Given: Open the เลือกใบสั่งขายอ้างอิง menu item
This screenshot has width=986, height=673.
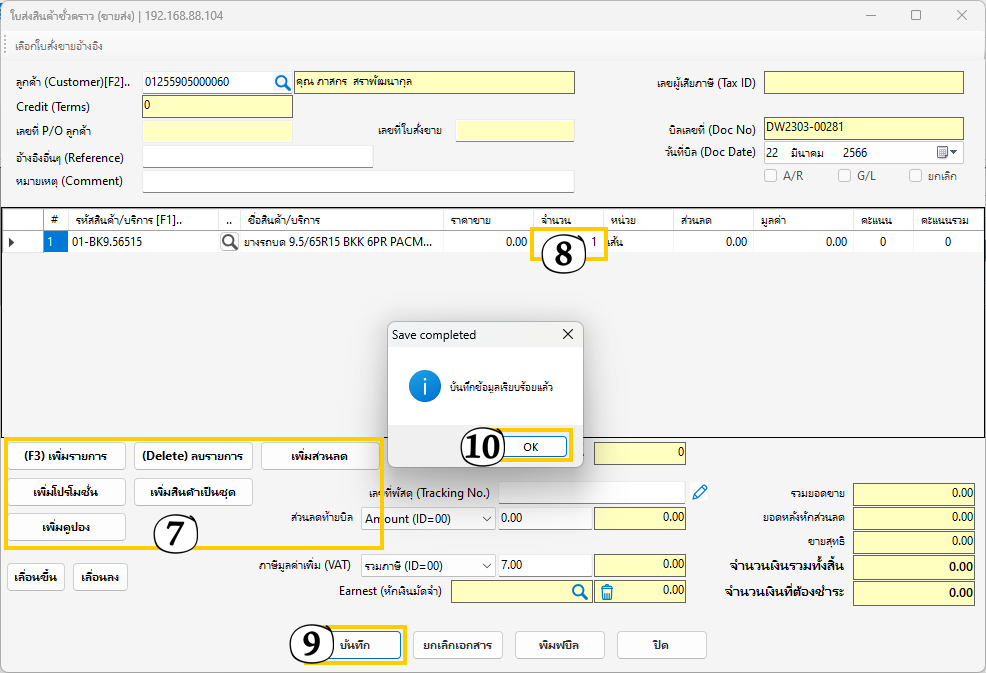Looking at the screenshot, I should (59, 46).
